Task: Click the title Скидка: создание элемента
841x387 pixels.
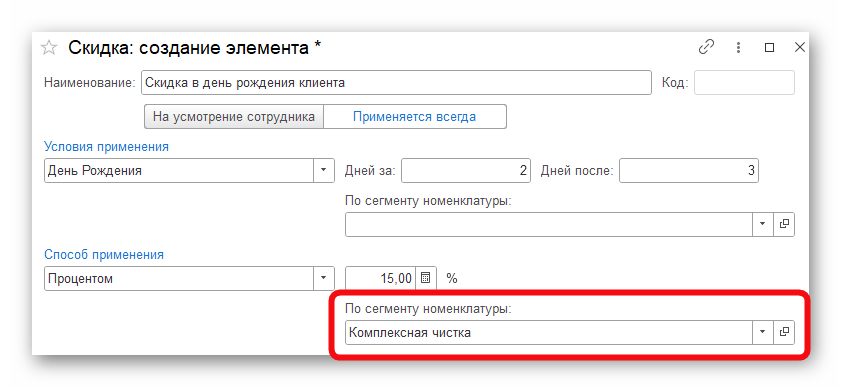Action: 194,48
